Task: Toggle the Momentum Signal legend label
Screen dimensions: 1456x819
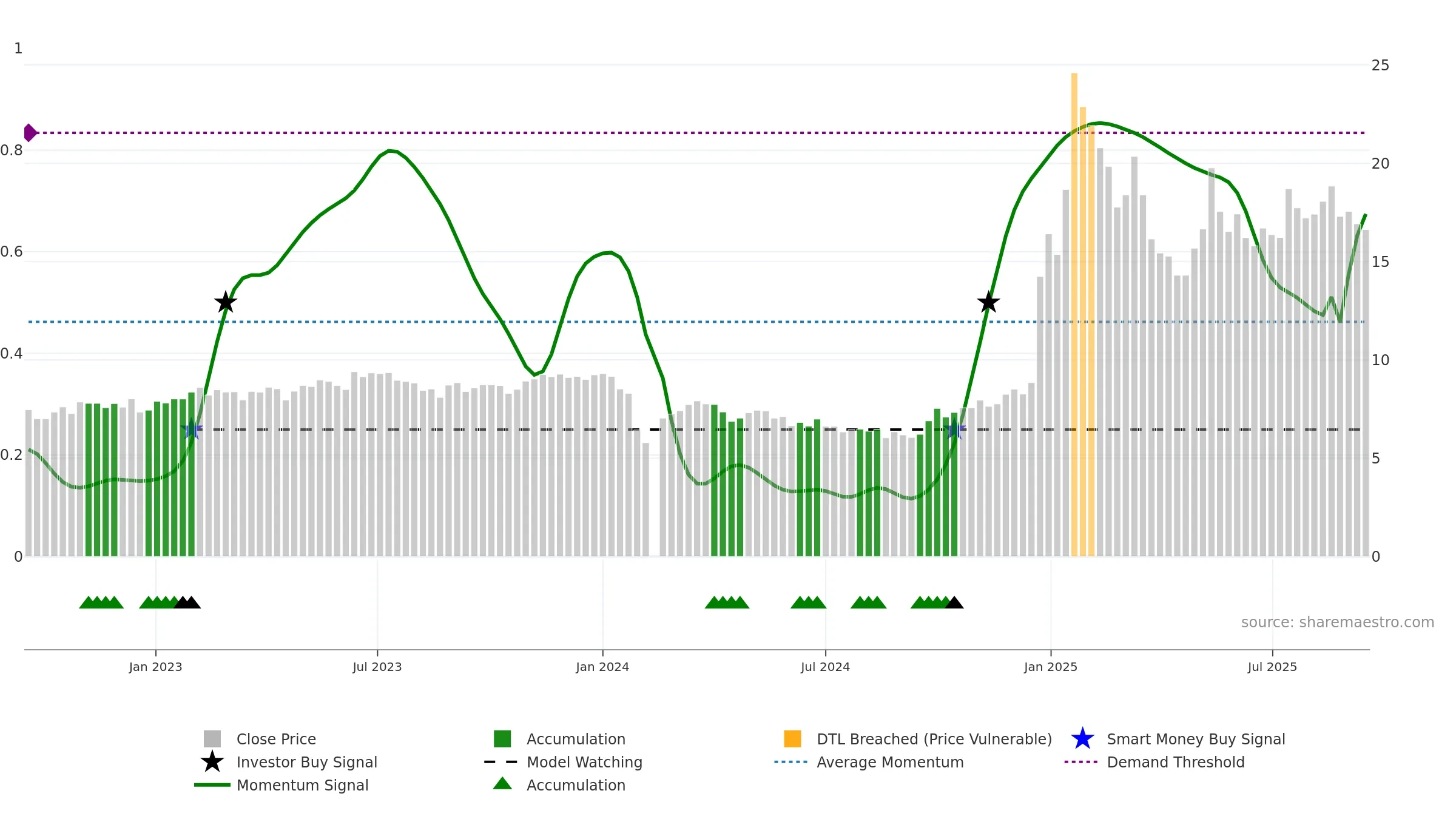Action: point(303,785)
